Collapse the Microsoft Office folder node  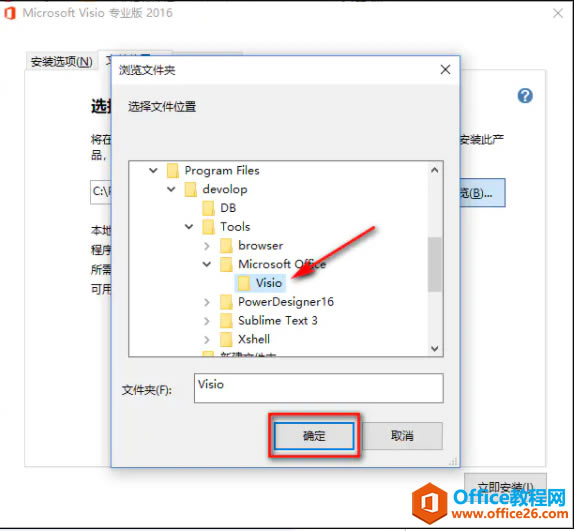(207, 264)
